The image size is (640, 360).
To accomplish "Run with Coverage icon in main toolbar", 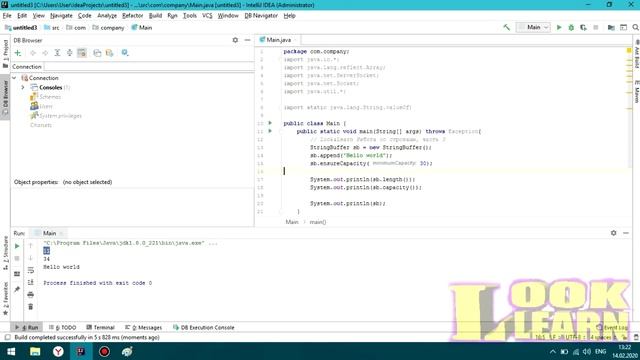I will click(583, 27).
